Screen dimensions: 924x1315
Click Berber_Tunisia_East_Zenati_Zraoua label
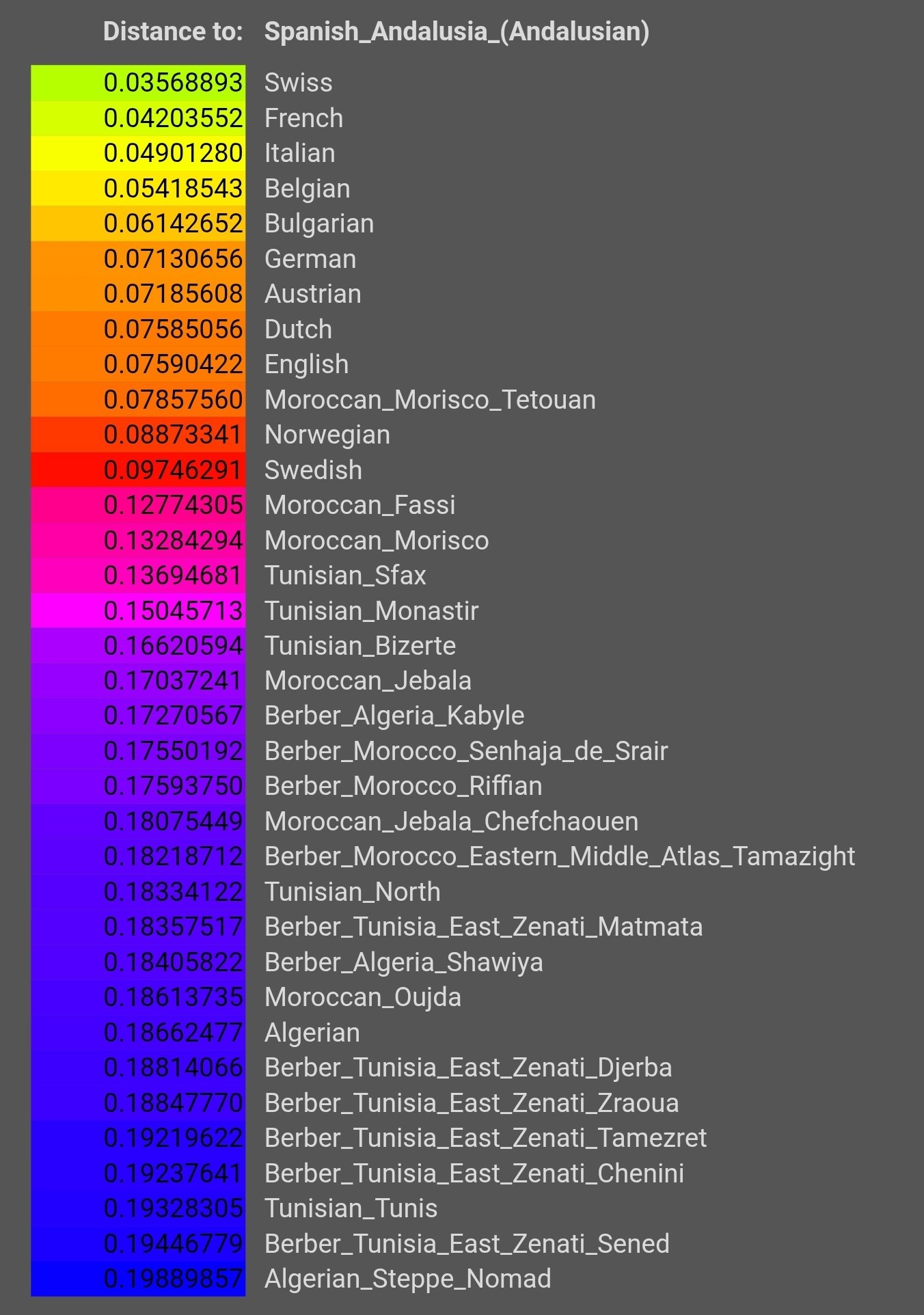click(x=472, y=1103)
